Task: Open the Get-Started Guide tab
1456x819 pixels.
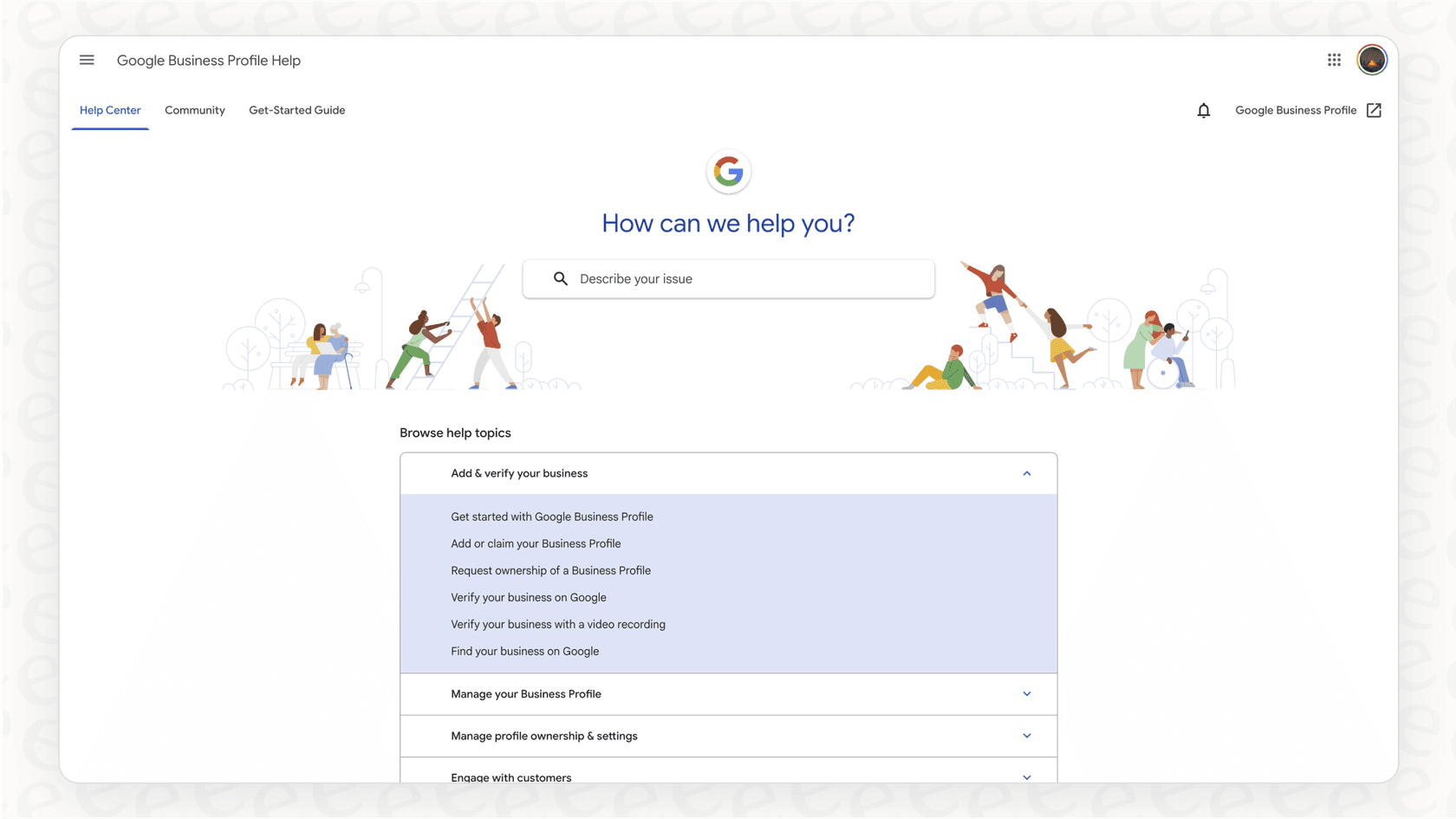Action: (296, 110)
